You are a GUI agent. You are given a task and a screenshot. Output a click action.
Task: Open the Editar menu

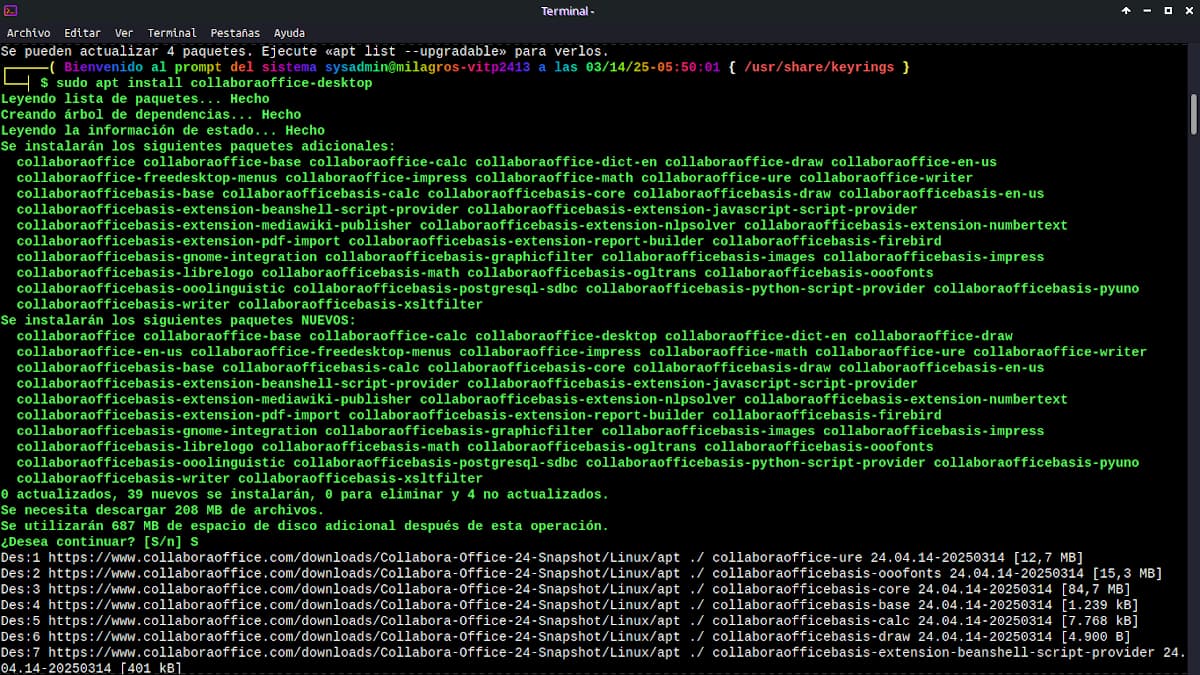83,33
